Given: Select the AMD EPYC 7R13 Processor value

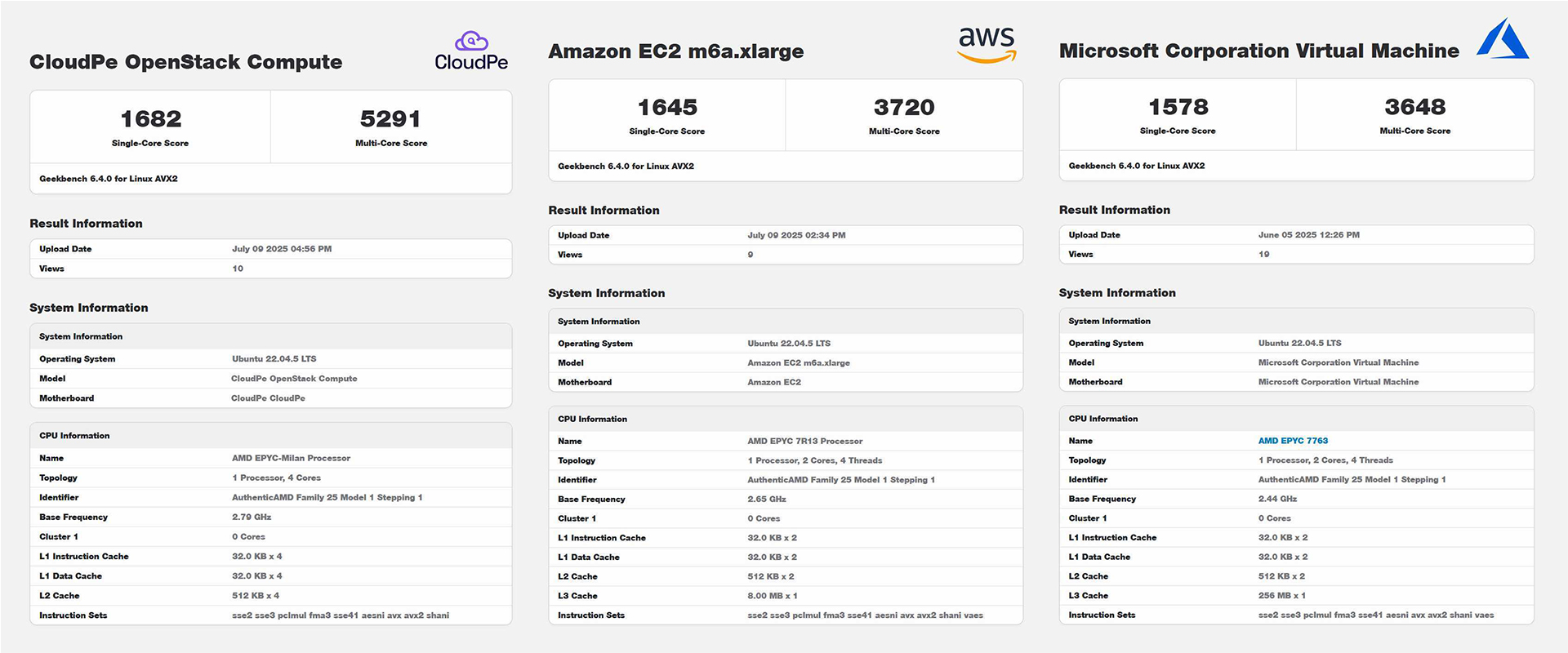Looking at the screenshot, I should point(804,442).
